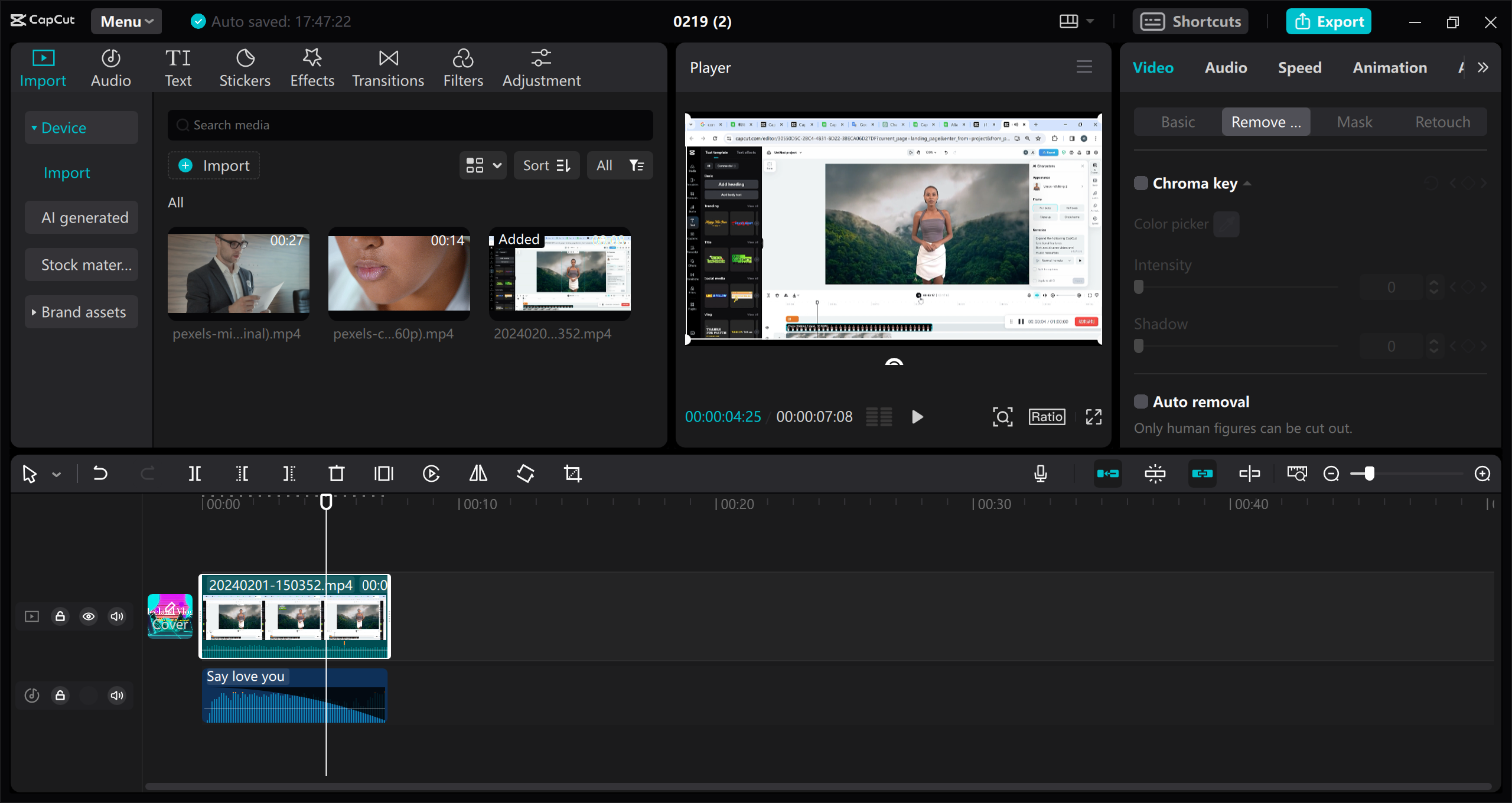Open the Transitions panel
The width and height of the screenshot is (1512, 803).
coord(387,67)
